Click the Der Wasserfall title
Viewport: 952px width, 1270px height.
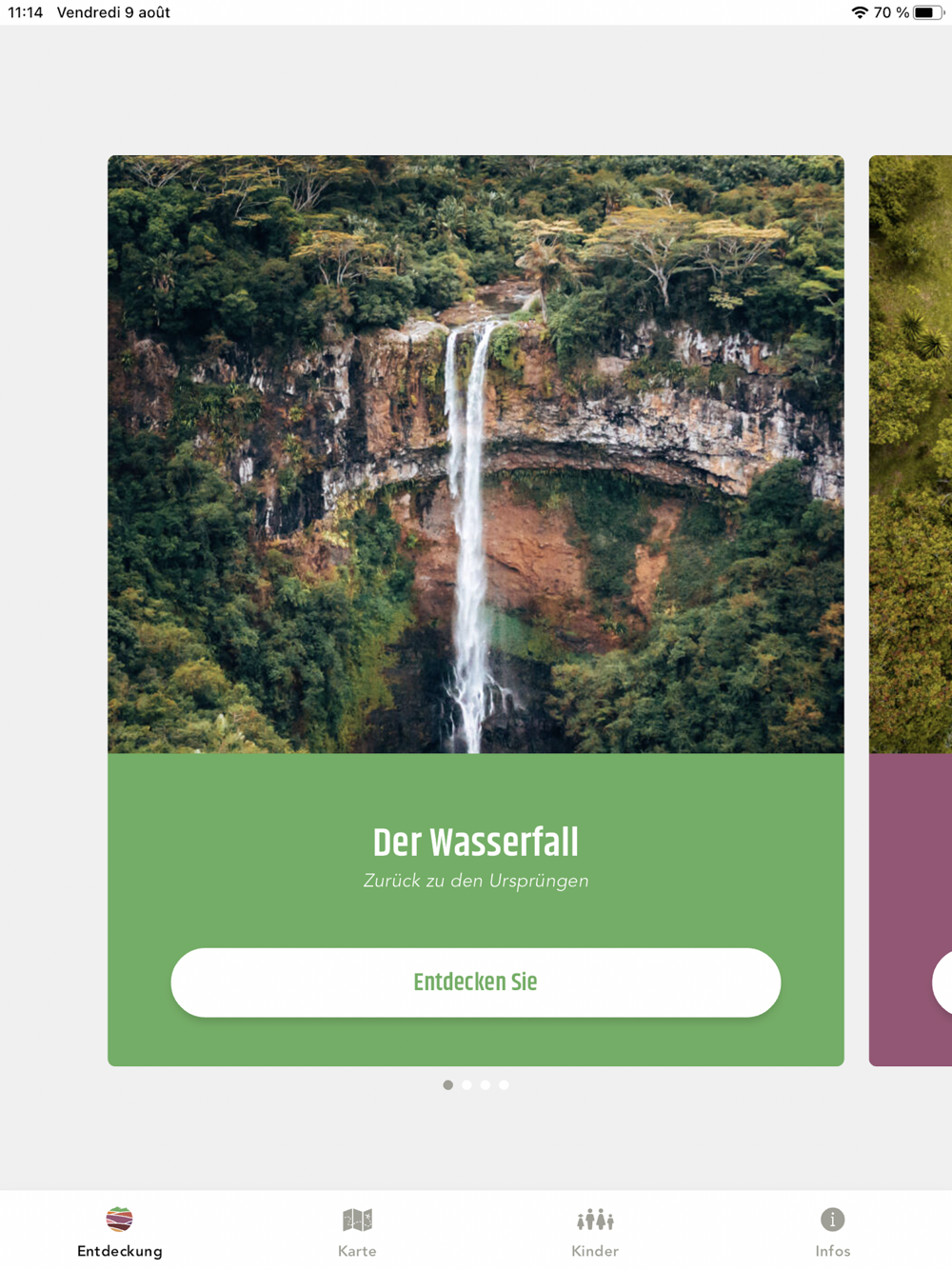pos(476,843)
